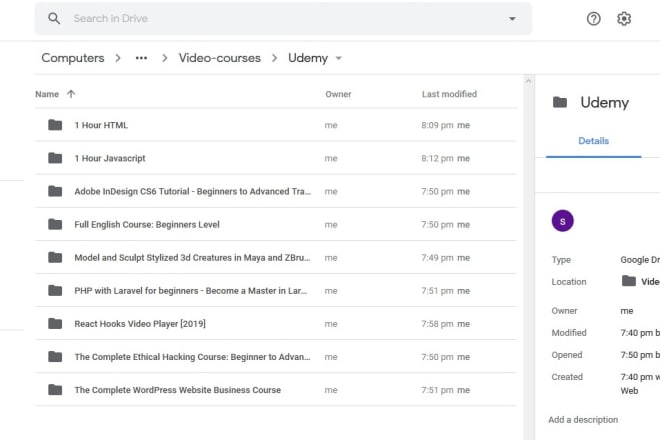Switch to the Details tab
660x440 pixels.
coord(593,141)
